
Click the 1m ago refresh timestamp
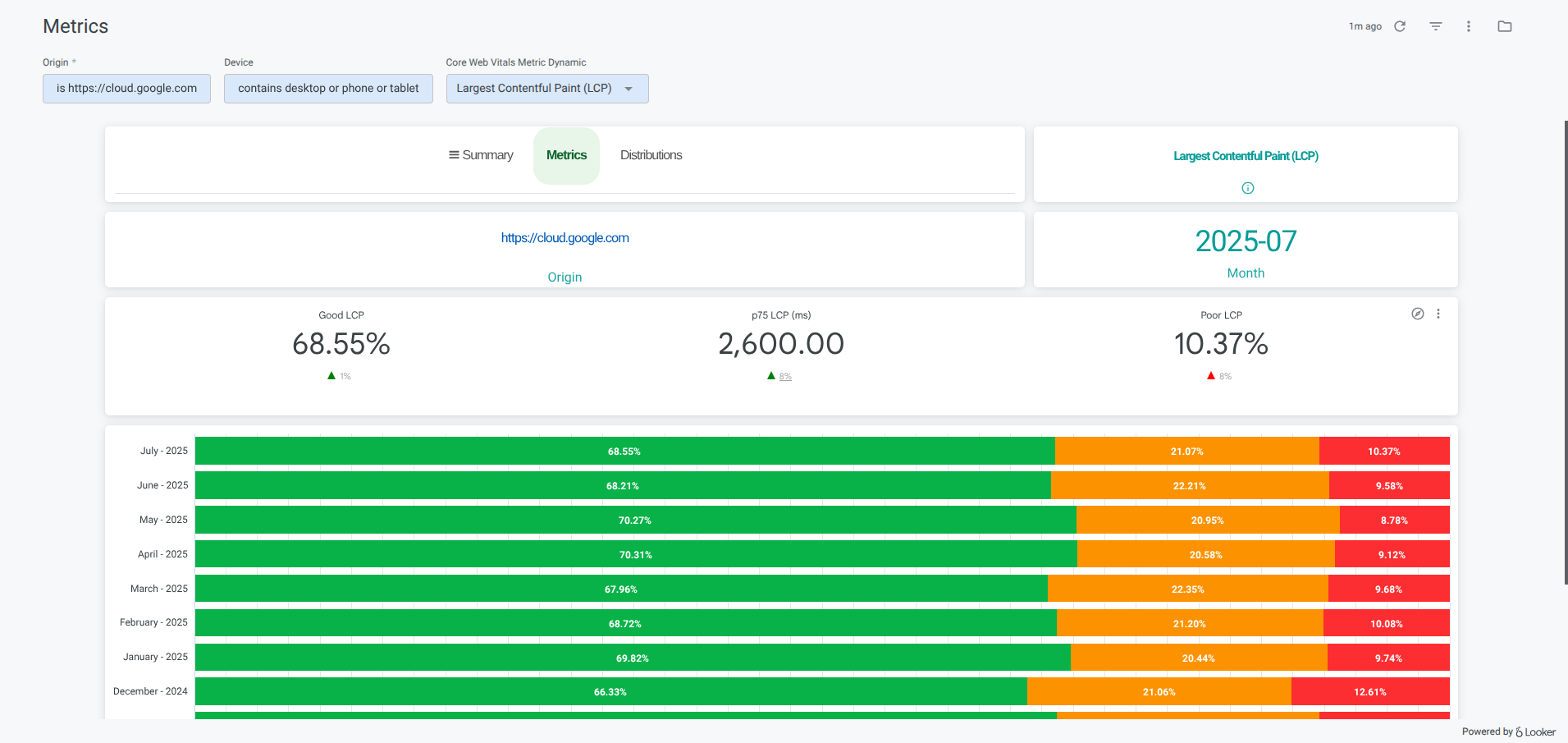(1365, 26)
